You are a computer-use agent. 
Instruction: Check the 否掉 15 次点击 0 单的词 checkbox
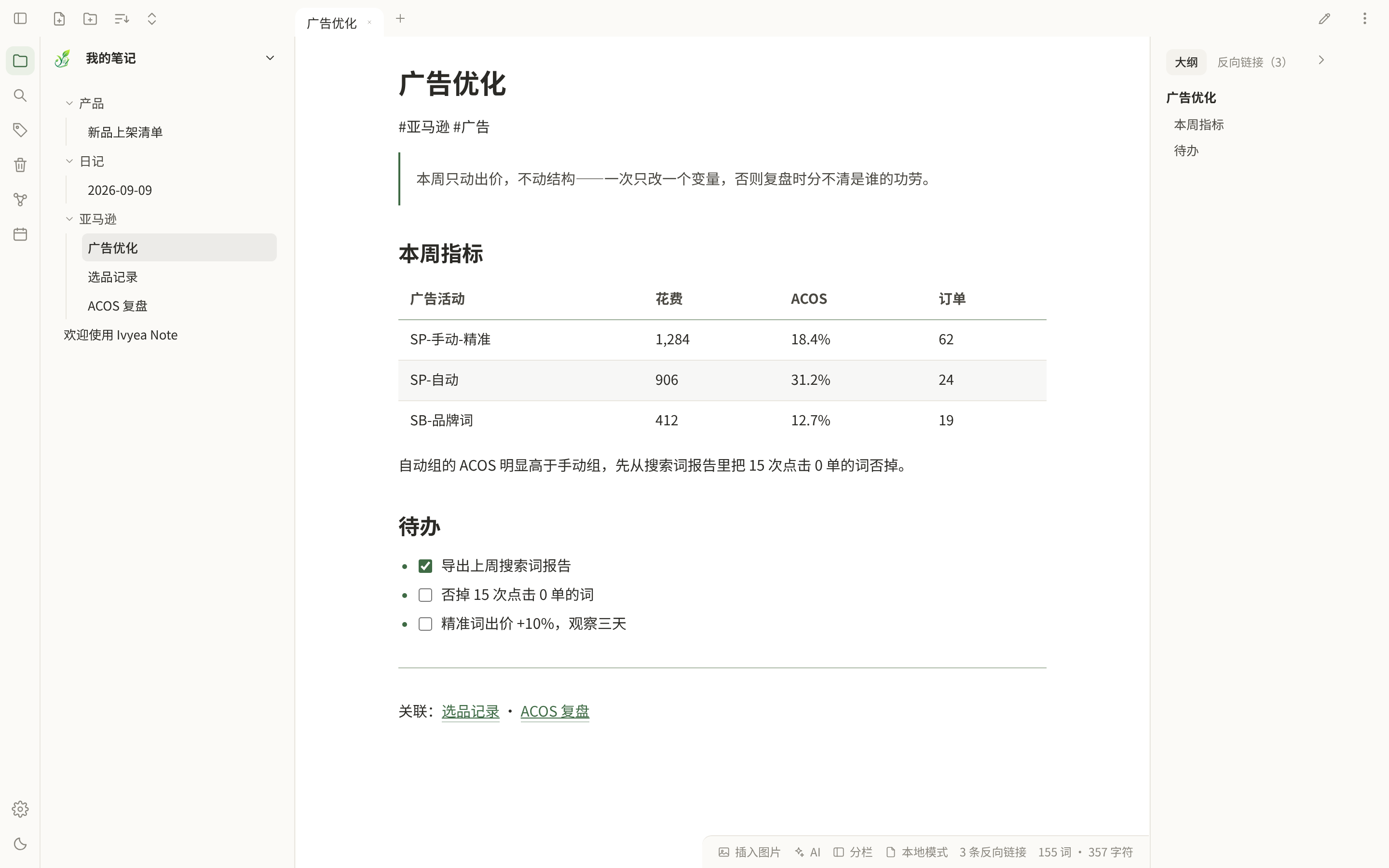coord(425,595)
